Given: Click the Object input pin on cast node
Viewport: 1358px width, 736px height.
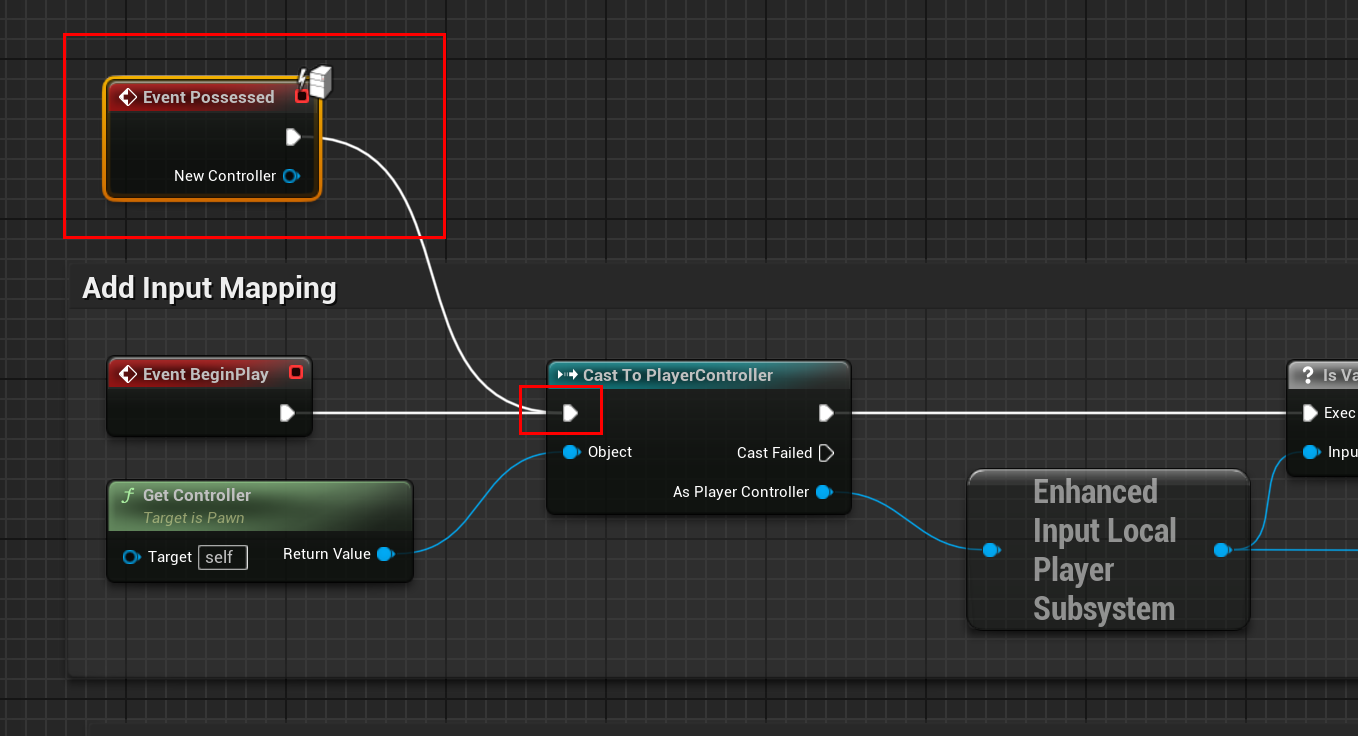Looking at the screenshot, I should [x=570, y=452].
